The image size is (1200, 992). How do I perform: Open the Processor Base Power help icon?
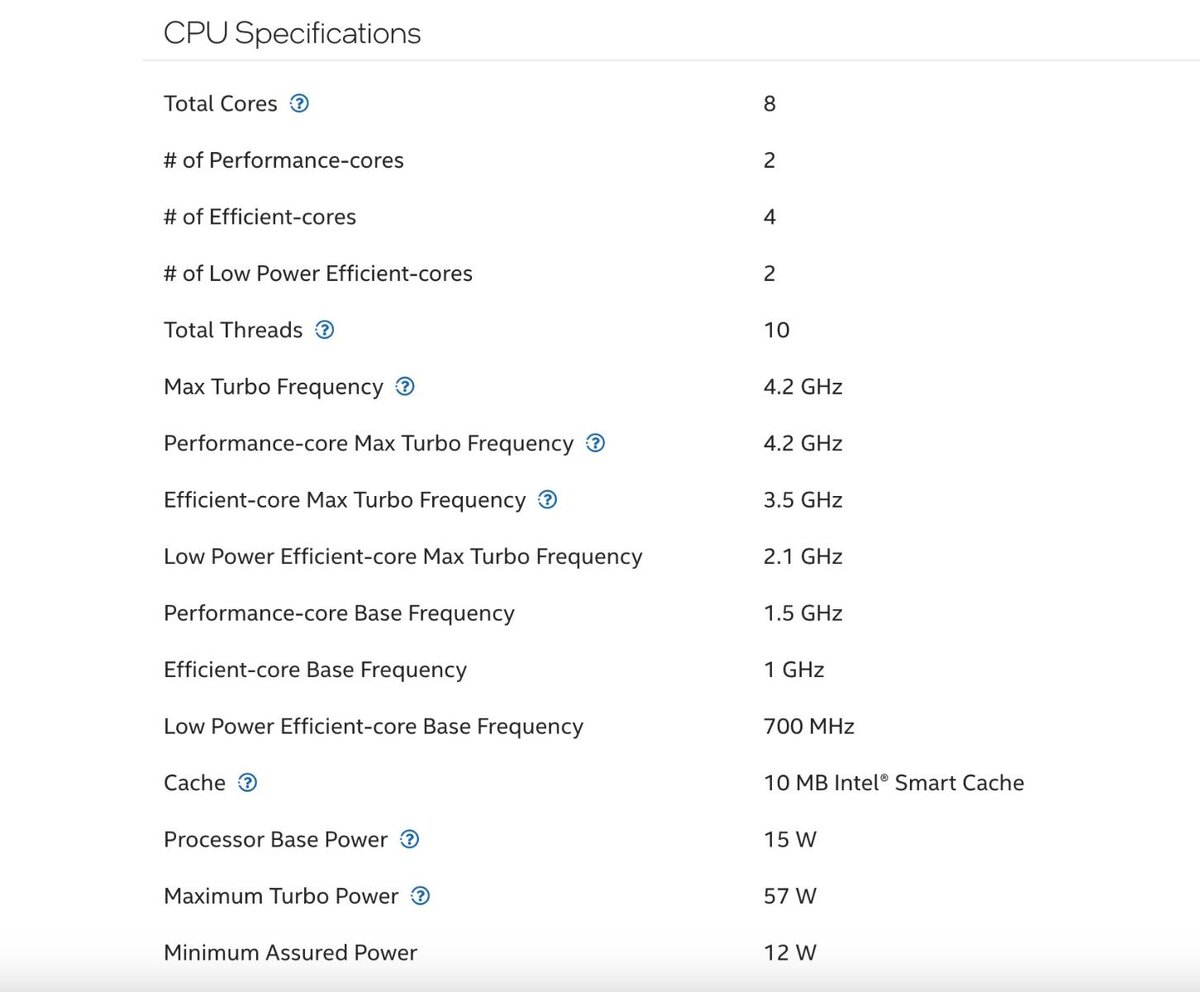tap(409, 839)
